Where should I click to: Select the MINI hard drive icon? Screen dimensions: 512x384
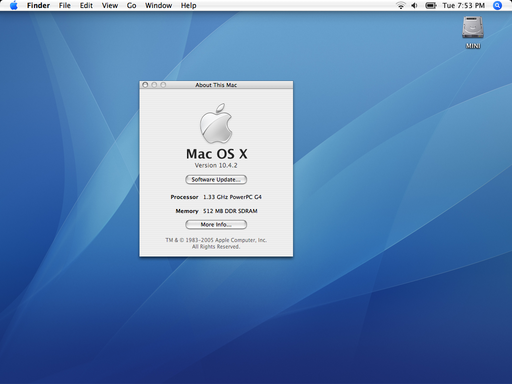[x=473, y=27]
